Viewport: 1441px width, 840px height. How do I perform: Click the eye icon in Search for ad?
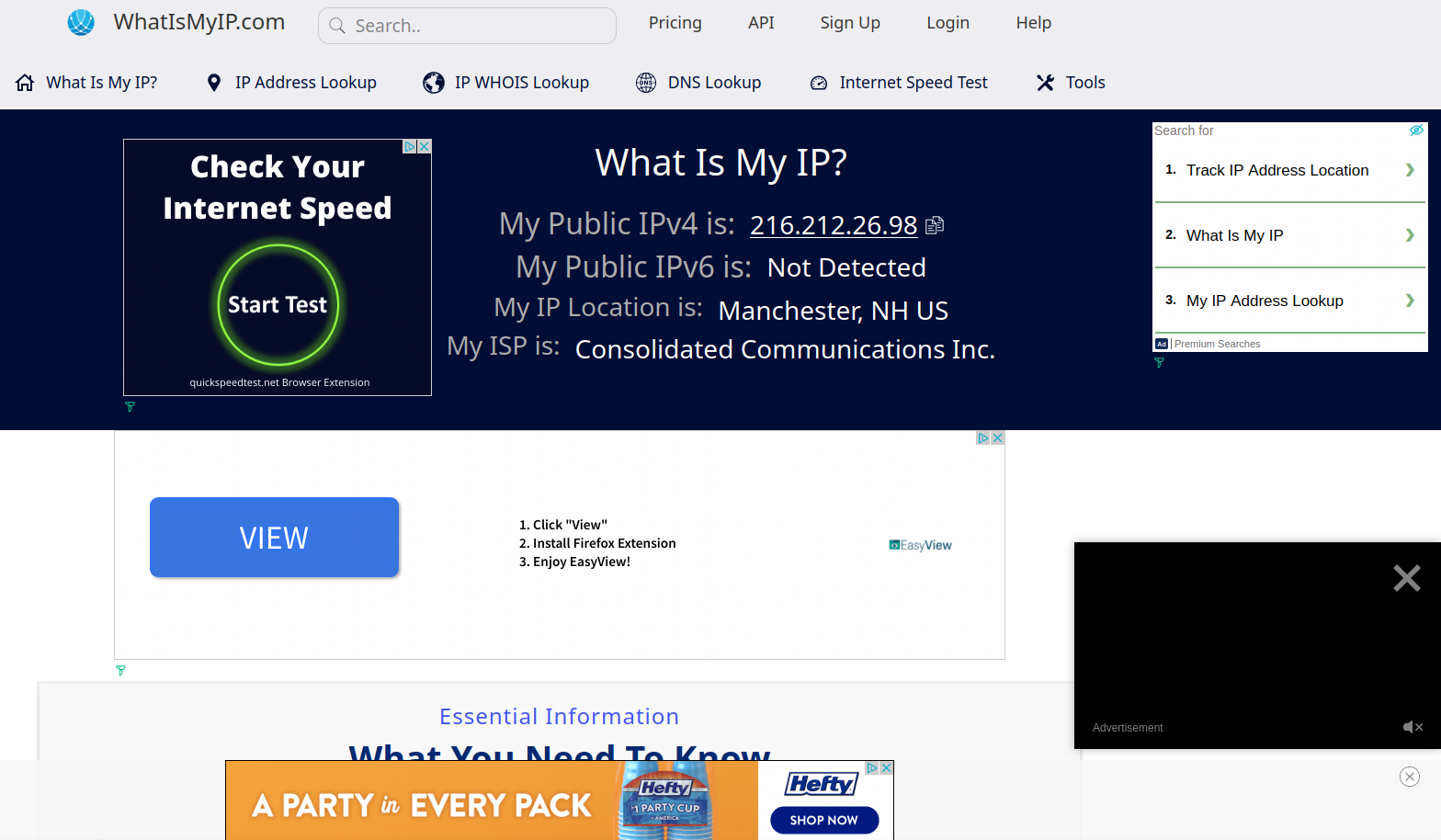[1416, 131]
